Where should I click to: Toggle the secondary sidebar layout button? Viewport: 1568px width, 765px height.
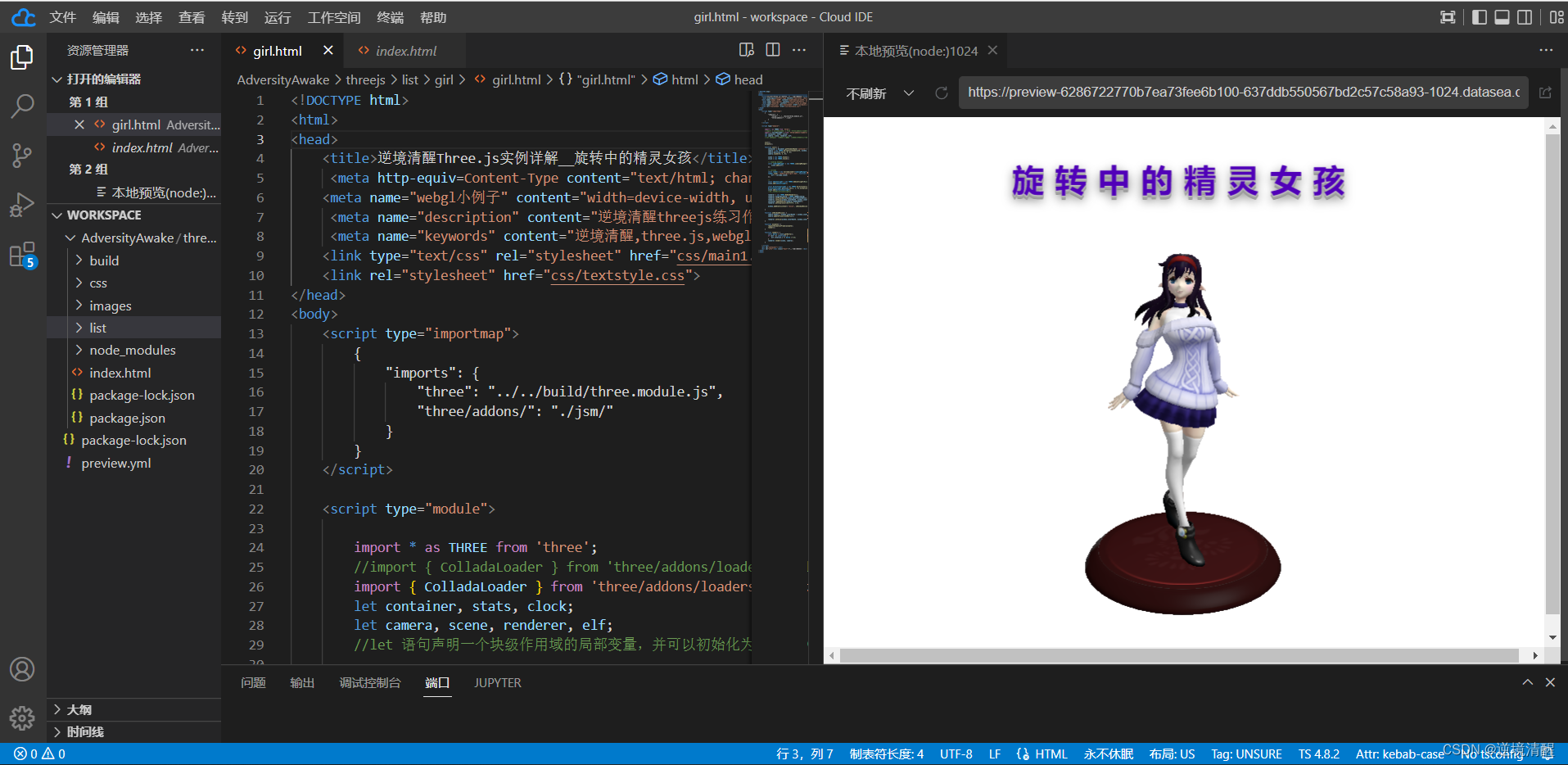(x=1525, y=17)
